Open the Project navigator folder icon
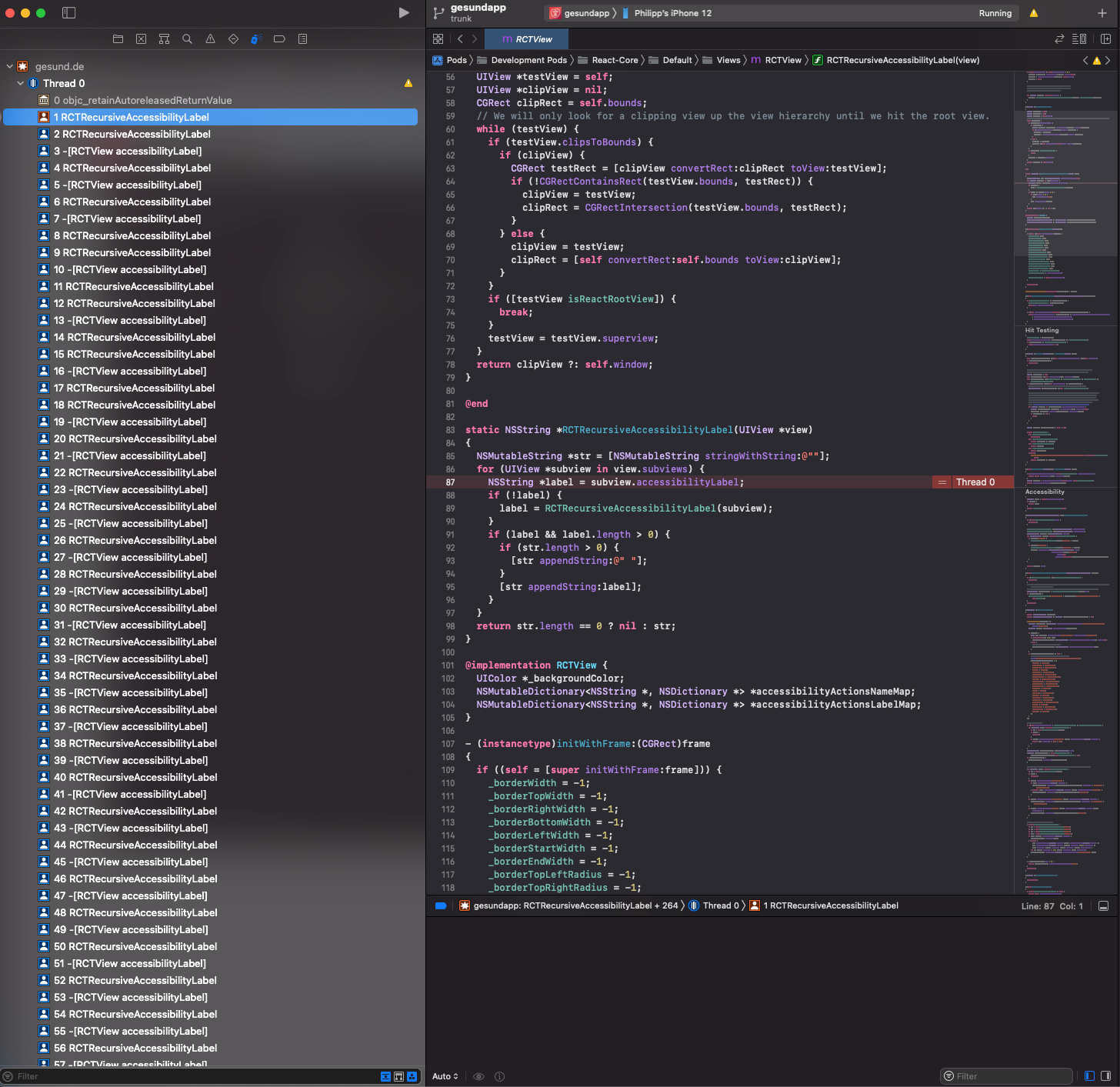Image resolution: width=1120 pixels, height=1087 pixels. pos(118,39)
